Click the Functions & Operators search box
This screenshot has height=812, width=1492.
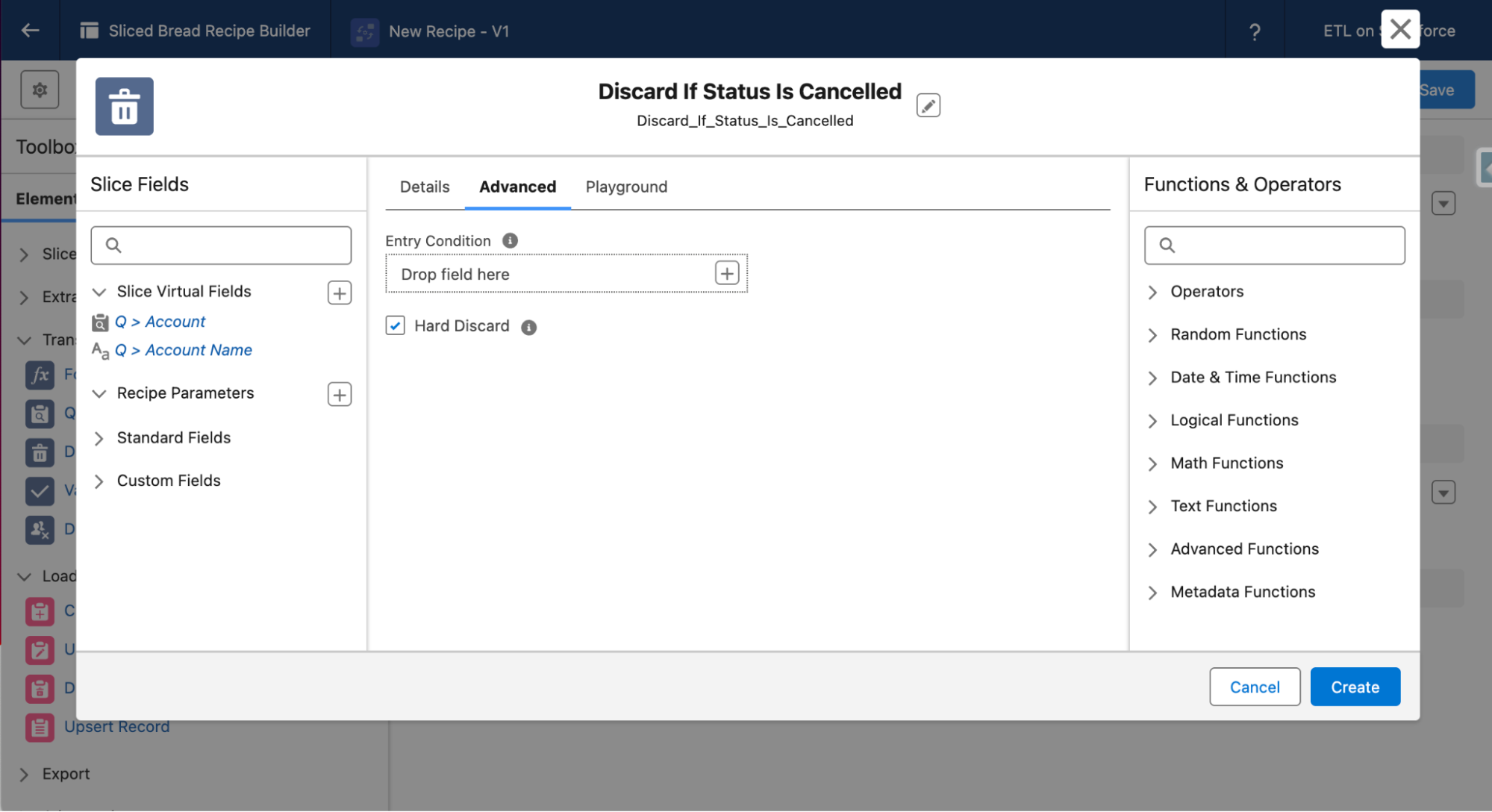point(1274,245)
